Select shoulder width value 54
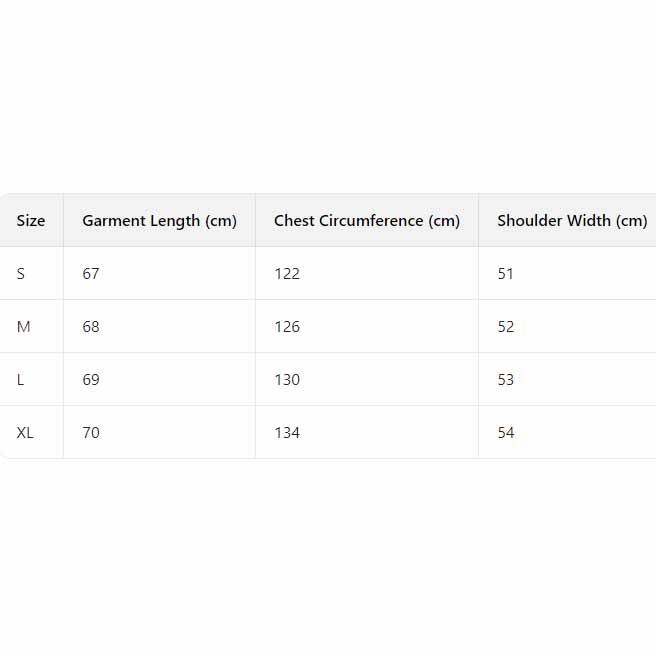Image resolution: width=656 pixels, height=656 pixels. click(x=506, y=433)
